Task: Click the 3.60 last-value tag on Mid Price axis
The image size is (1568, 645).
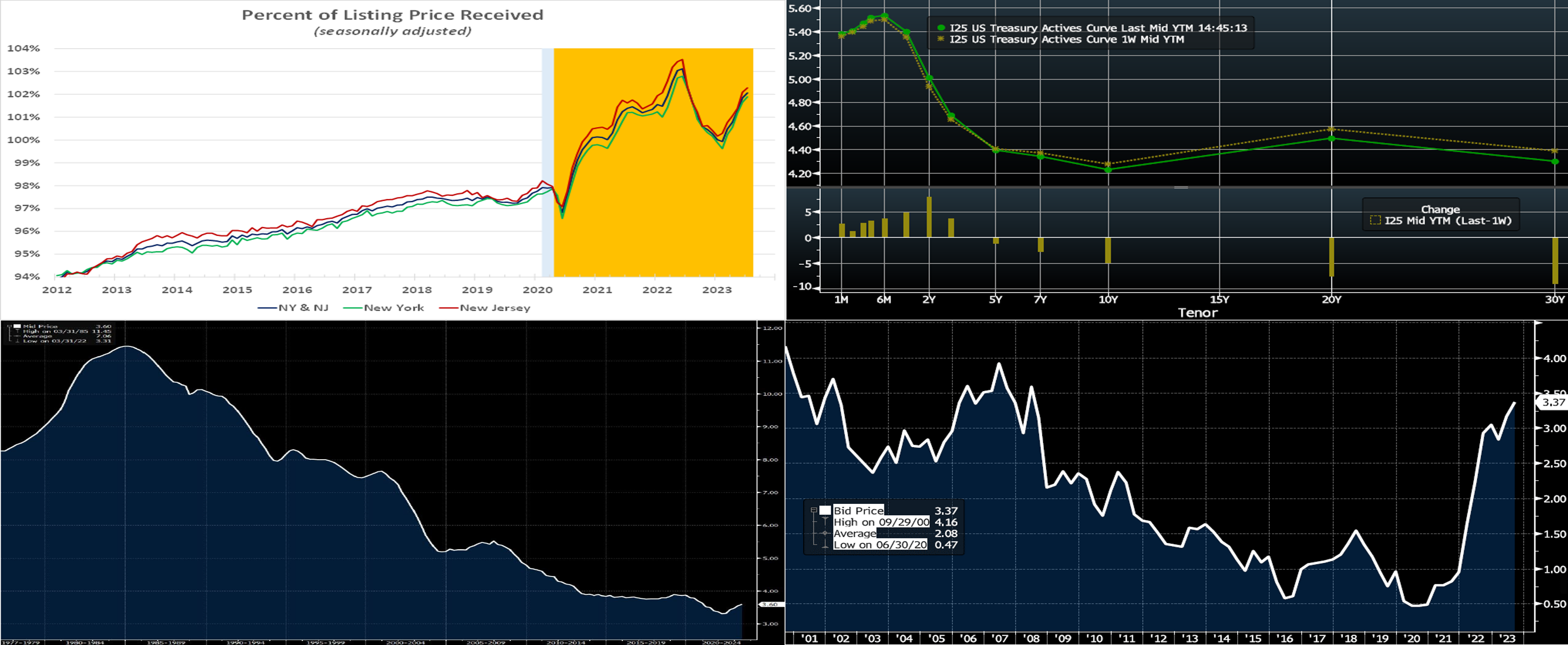Action: click(770, 604)
